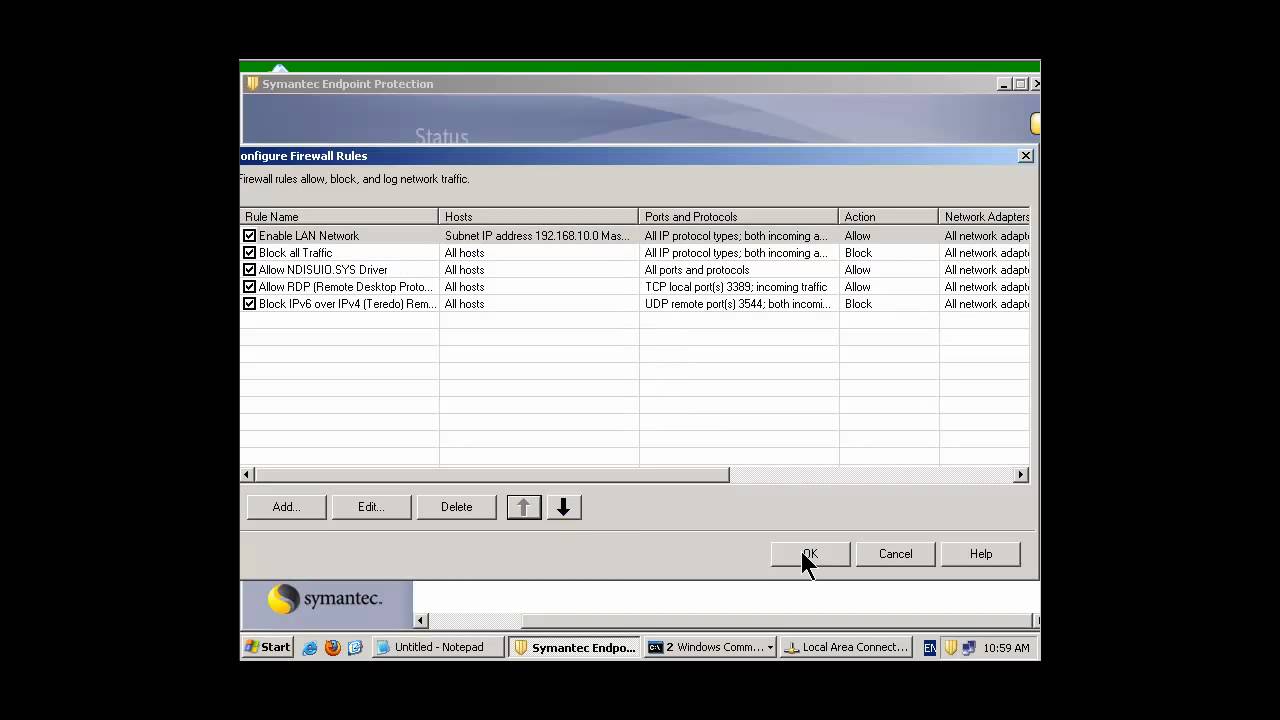Launch Firefox from quick launch
The height and width of the screenshot is (720, 1280).
[333, 648]
